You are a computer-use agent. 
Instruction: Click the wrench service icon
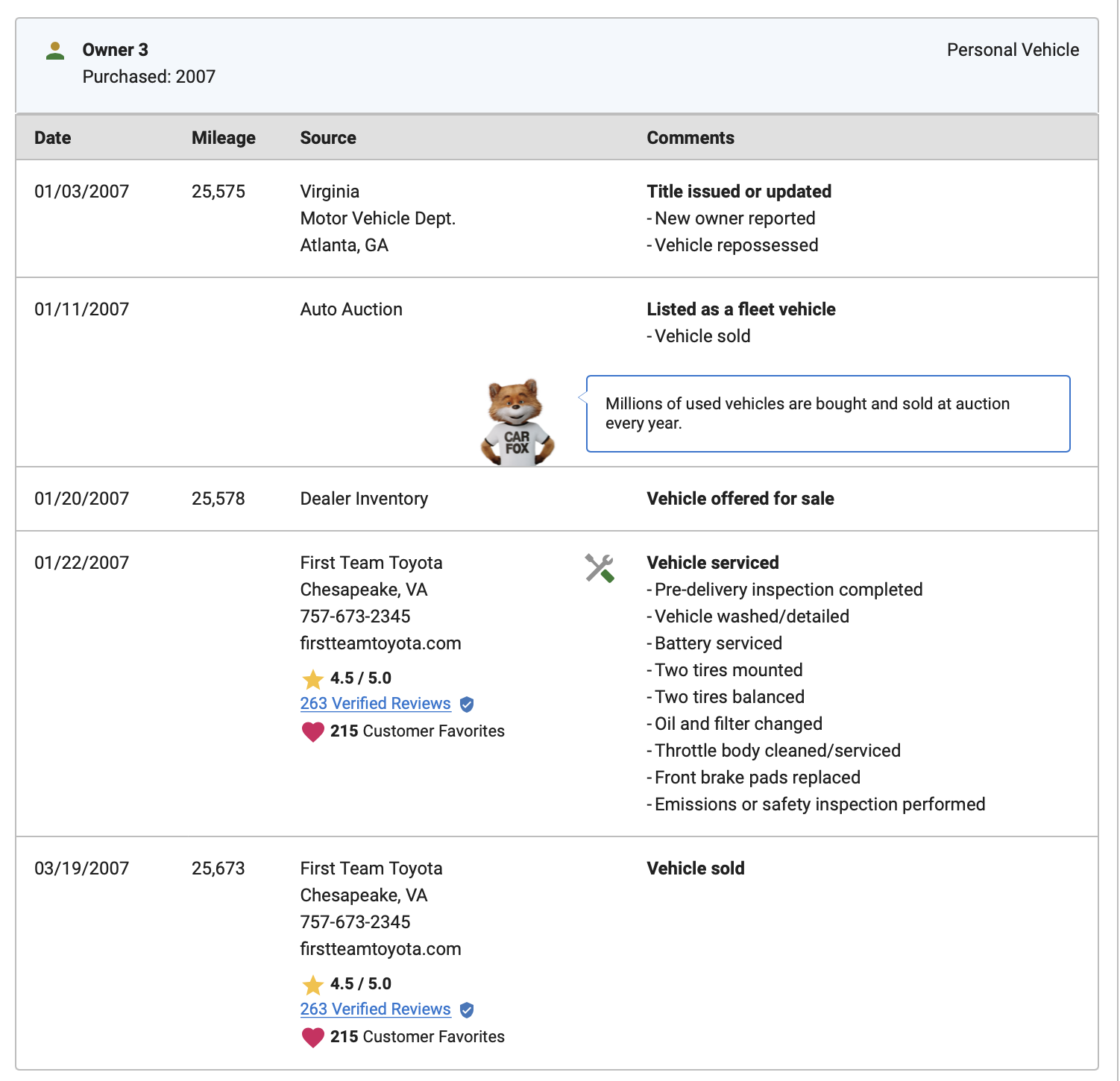pos(600,568)
